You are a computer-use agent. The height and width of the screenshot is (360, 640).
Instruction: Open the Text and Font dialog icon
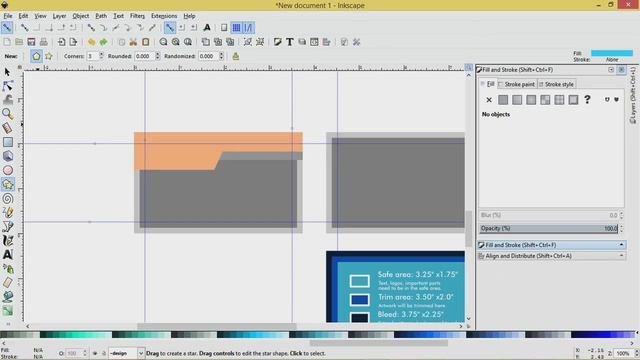[x=289, y=42]
